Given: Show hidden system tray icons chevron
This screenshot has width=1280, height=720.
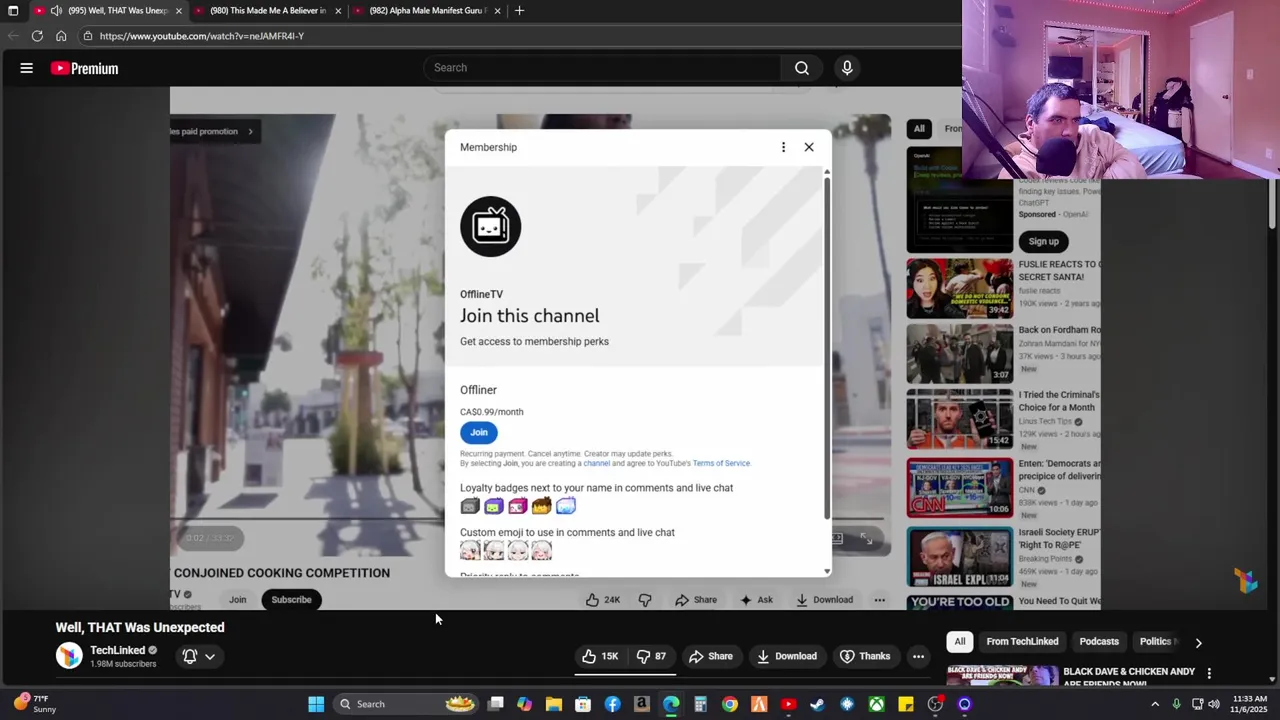Looking at the screenshot, I should [1155, 704].
